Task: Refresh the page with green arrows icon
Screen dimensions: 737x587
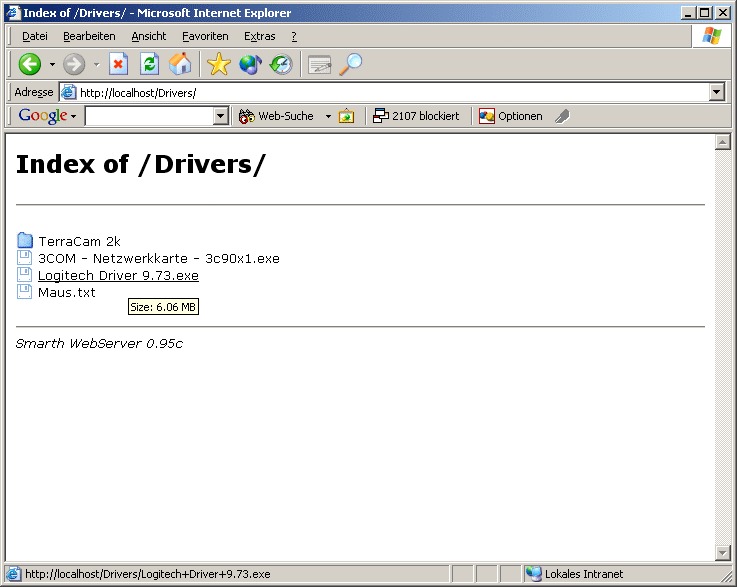Action: 149,64
